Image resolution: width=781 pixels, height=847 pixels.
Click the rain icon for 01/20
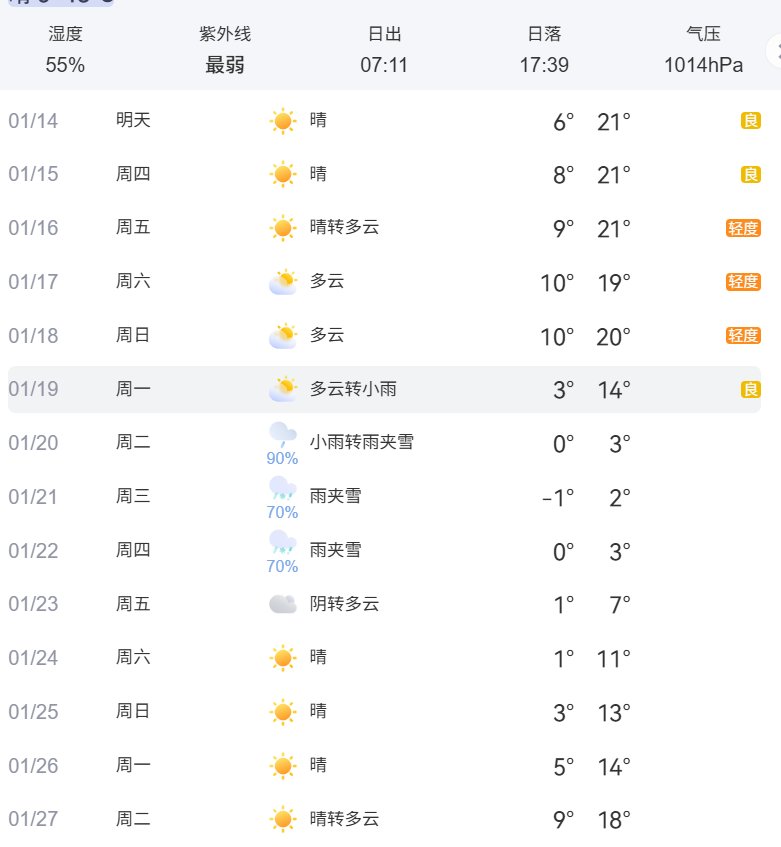(x=283, y=434)
